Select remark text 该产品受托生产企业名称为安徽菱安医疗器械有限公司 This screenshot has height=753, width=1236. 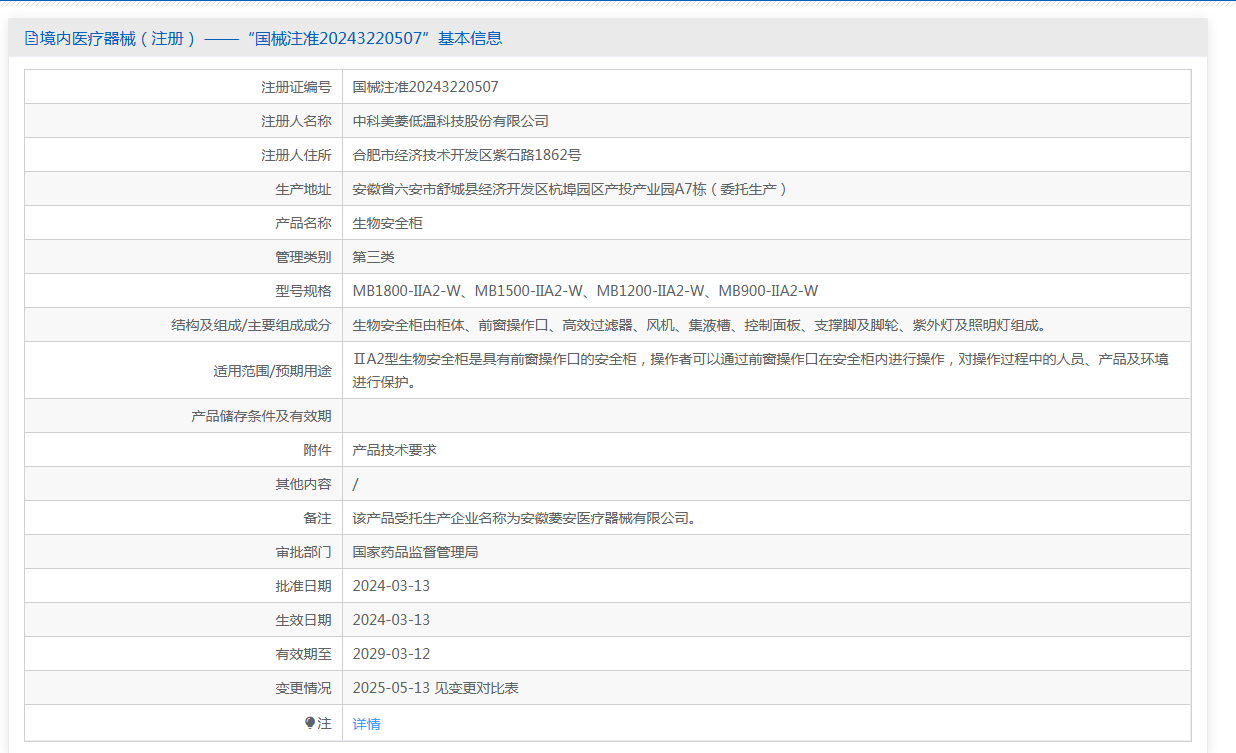524,518
